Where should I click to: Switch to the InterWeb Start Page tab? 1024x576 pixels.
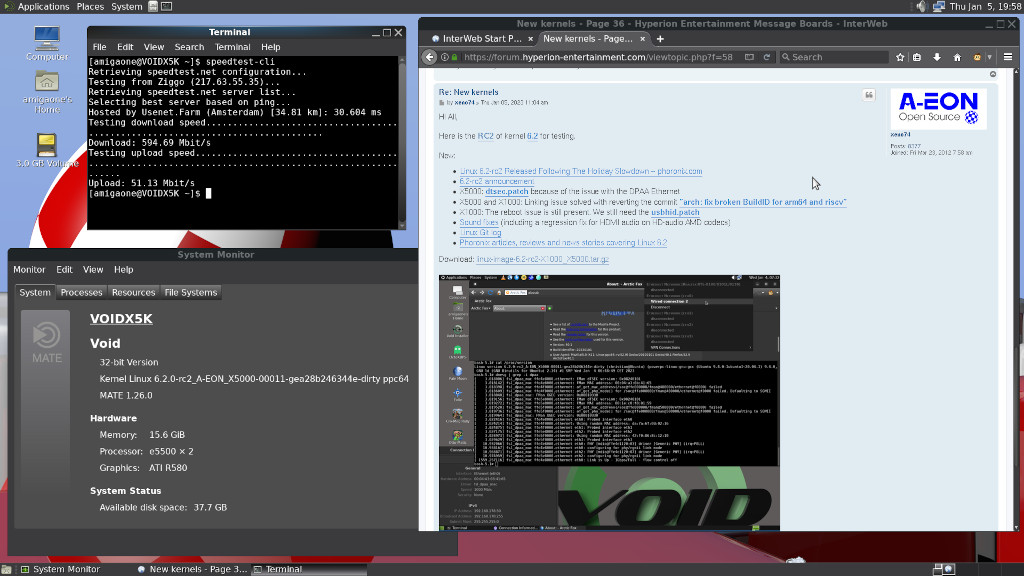[481, 39]
